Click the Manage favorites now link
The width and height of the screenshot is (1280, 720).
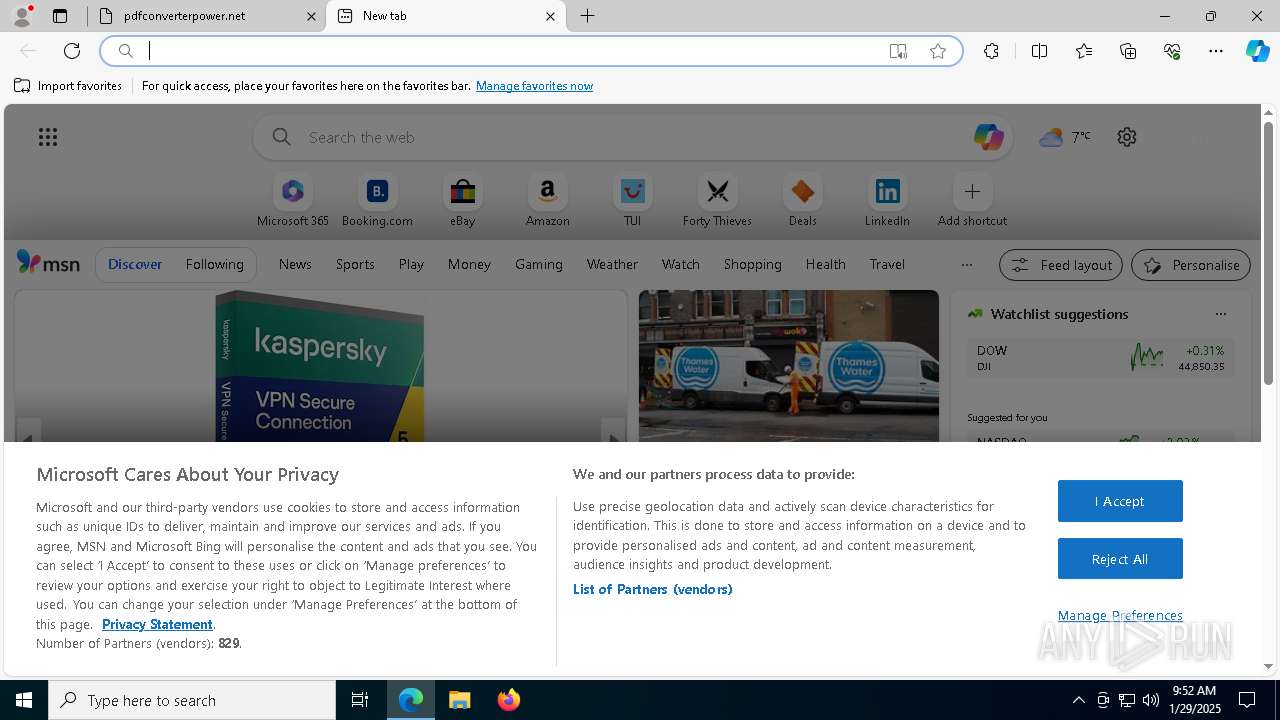click(x=534, y=86)
